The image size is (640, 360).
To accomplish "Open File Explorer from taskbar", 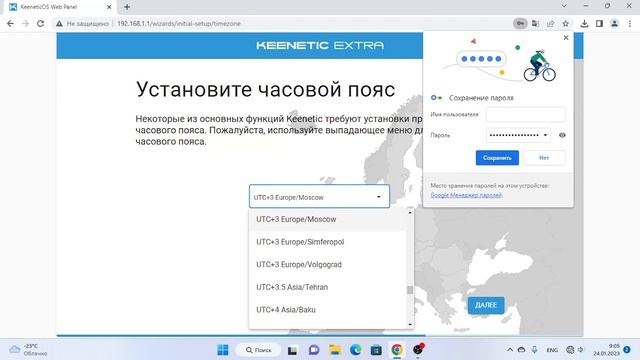I will click(335, 350).
